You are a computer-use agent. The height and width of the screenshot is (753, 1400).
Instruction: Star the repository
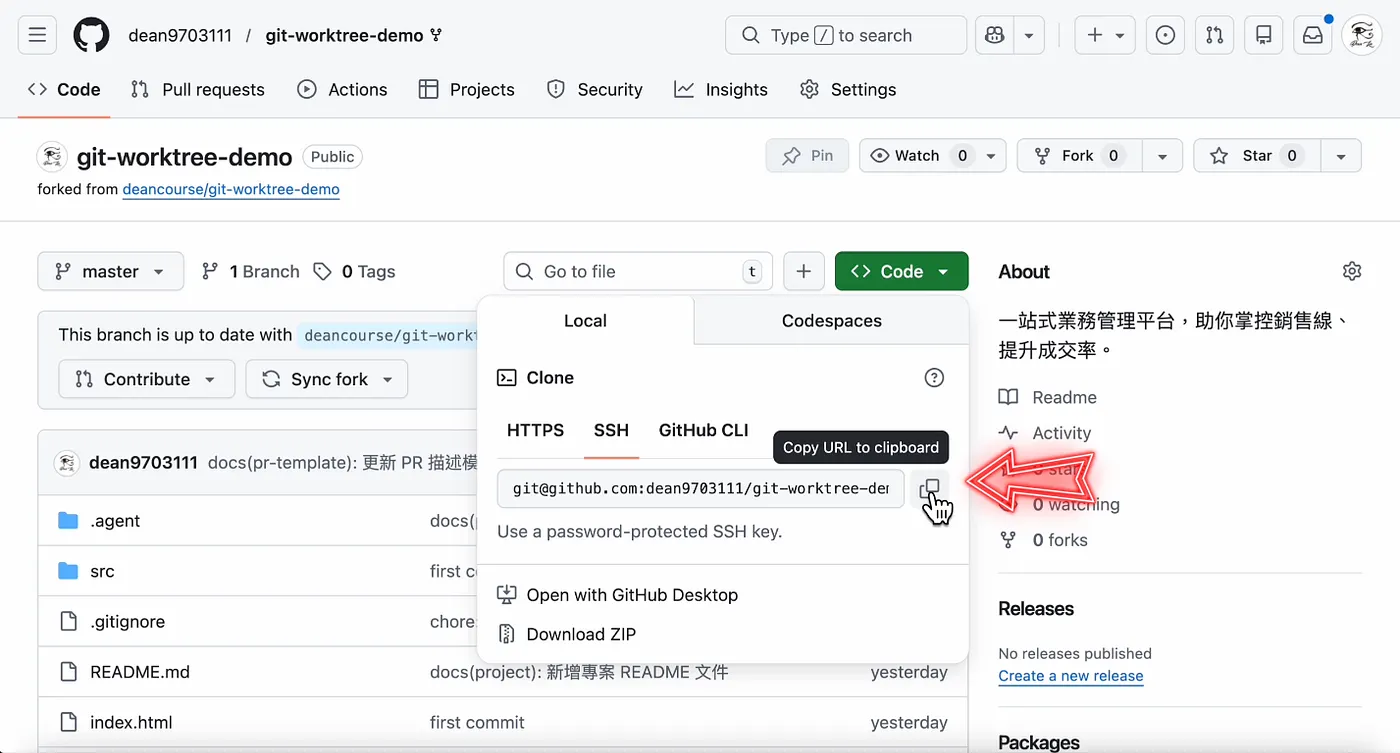[1255, 156]
